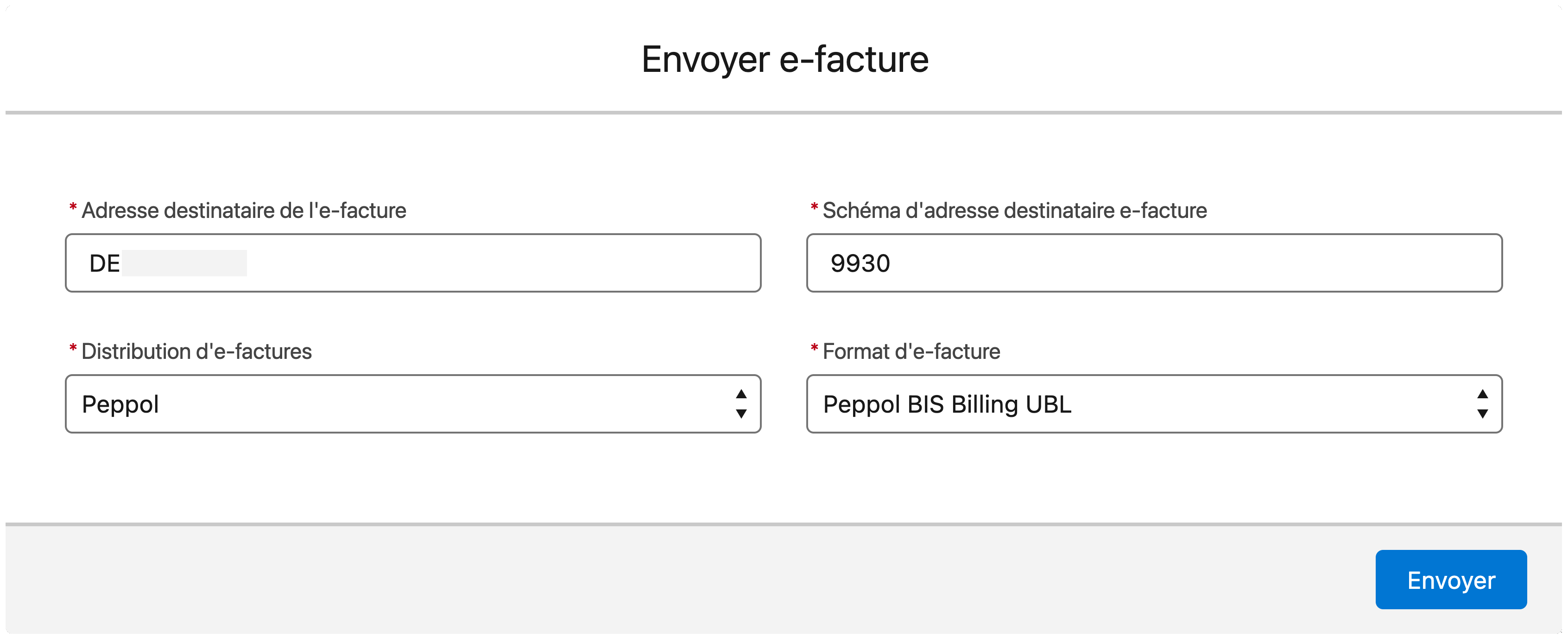
Task: Click the "Schéma d'adresse destinataire e-facture" label
Action: pyautogui.click(x=1014, y=211)
